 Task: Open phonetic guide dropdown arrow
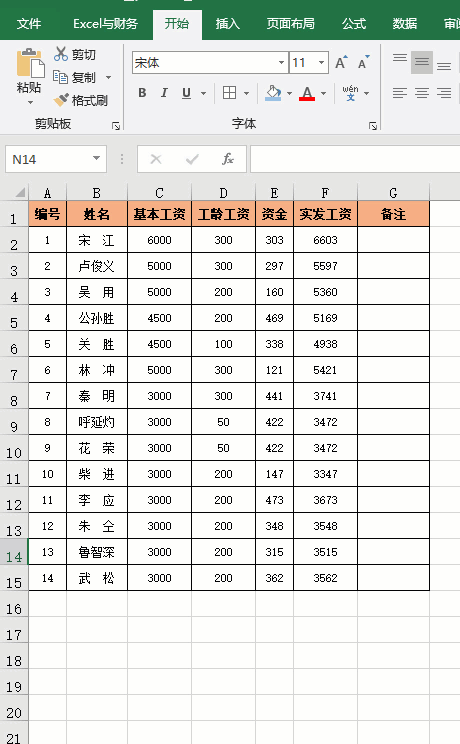point(366,93)
